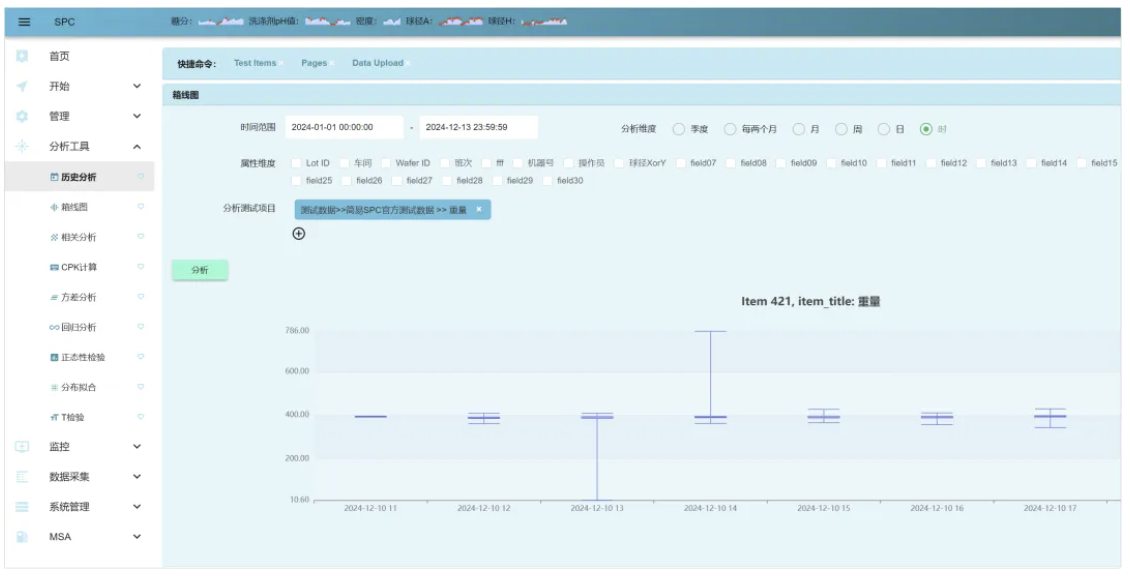This screenshot has height=577, width=1130.
Task: Select the 周 radio button
Action: [841, 129]
